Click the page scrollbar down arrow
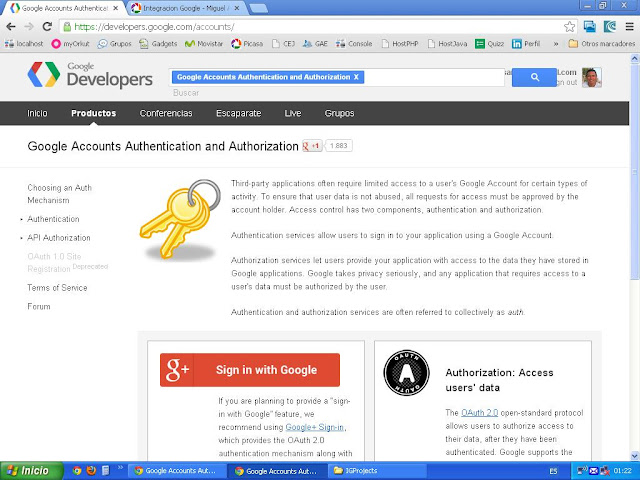Image resolution: width=640 pixels, height=480 pixels. click(x=635, y=456)
